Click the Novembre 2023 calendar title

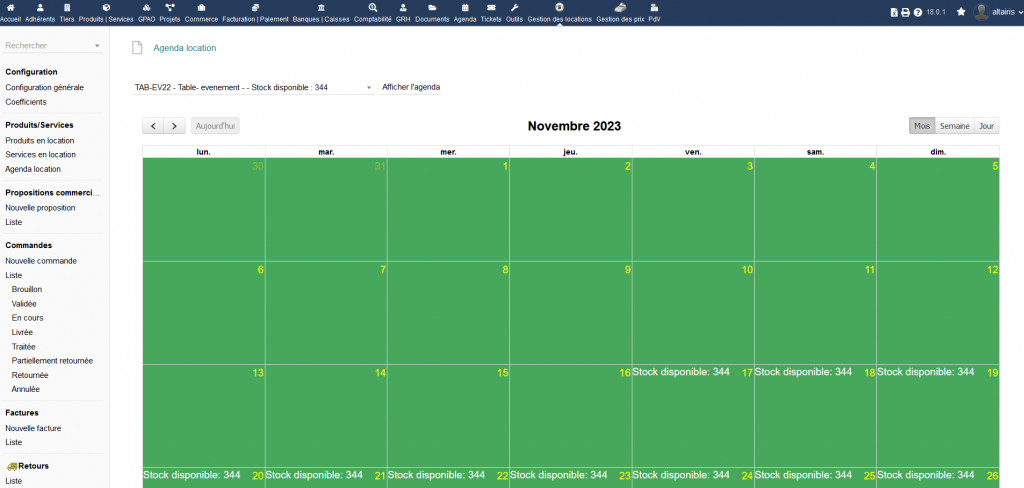tap(574, 126)
